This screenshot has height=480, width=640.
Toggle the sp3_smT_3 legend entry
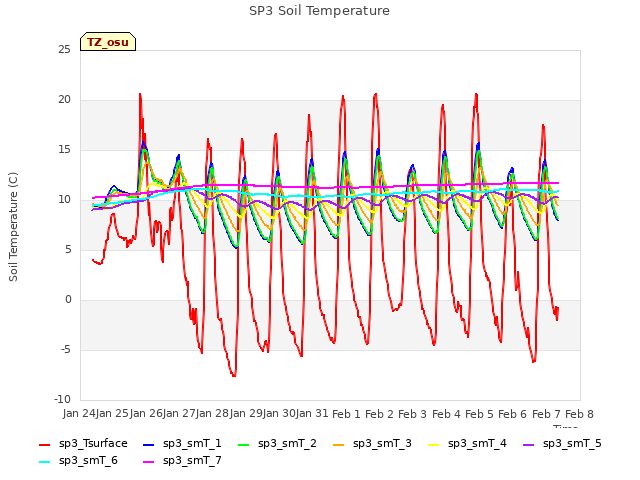(x=372, y=444)
